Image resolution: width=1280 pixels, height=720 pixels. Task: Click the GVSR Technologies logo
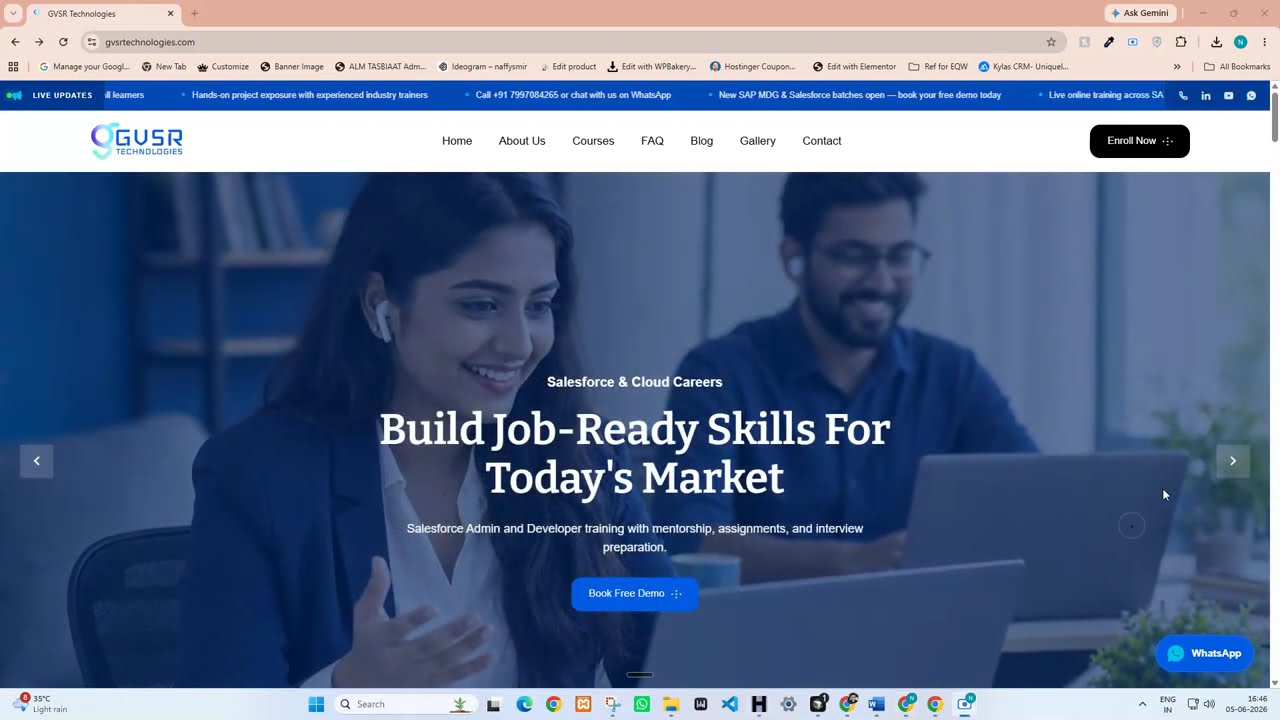(137, 141)
